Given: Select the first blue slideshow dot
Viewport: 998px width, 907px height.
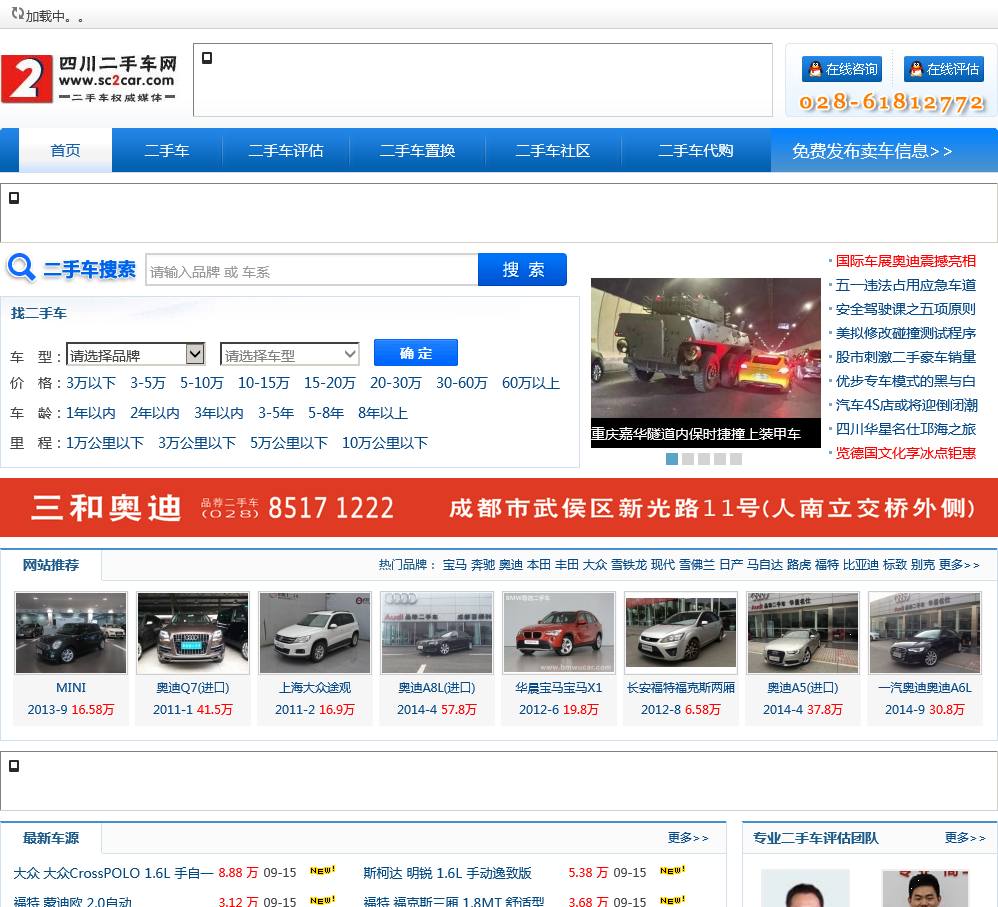Looking at the screenshot, I should pyautogui.click(x=671, y=459).
